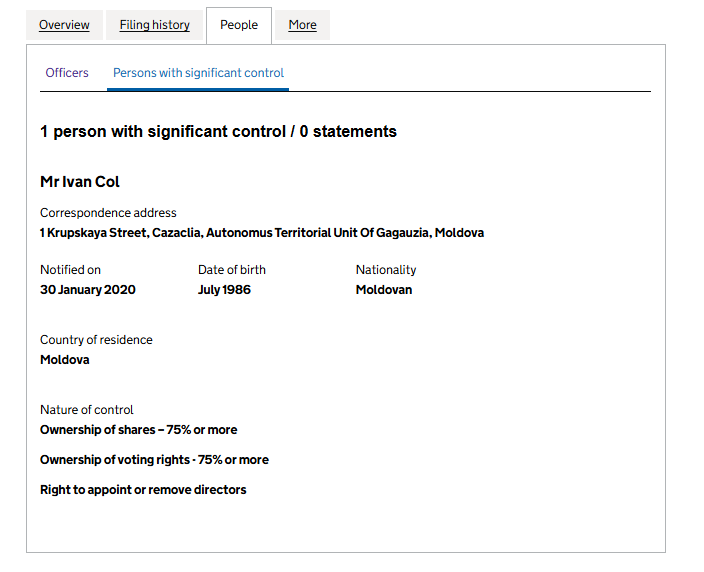Viewport: 704px width, 572px height.
Task: Click the name Mr Ivan Col
Action: point(80,182)
